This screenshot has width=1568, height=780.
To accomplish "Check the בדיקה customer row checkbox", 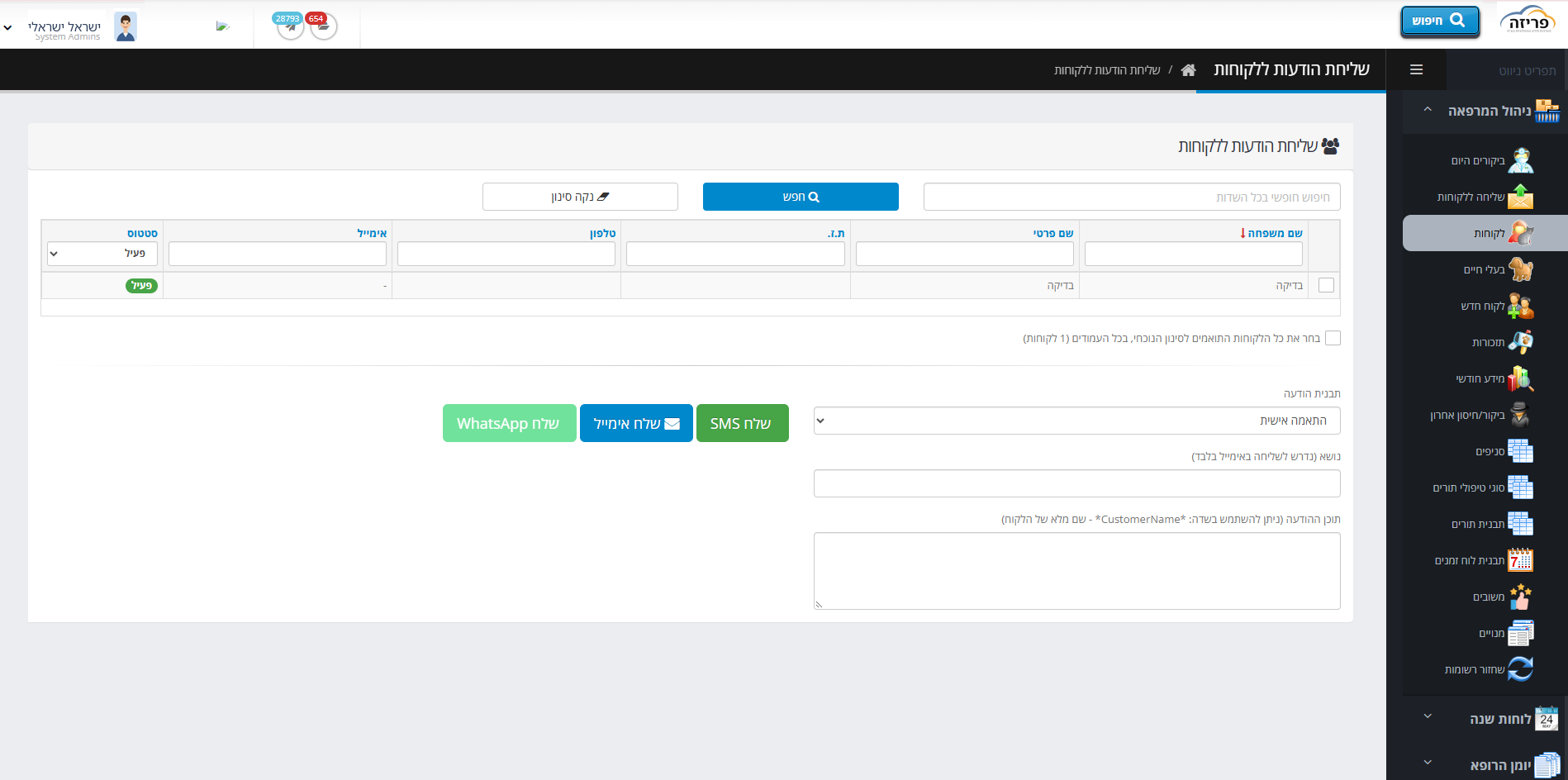I will 1326,285.
